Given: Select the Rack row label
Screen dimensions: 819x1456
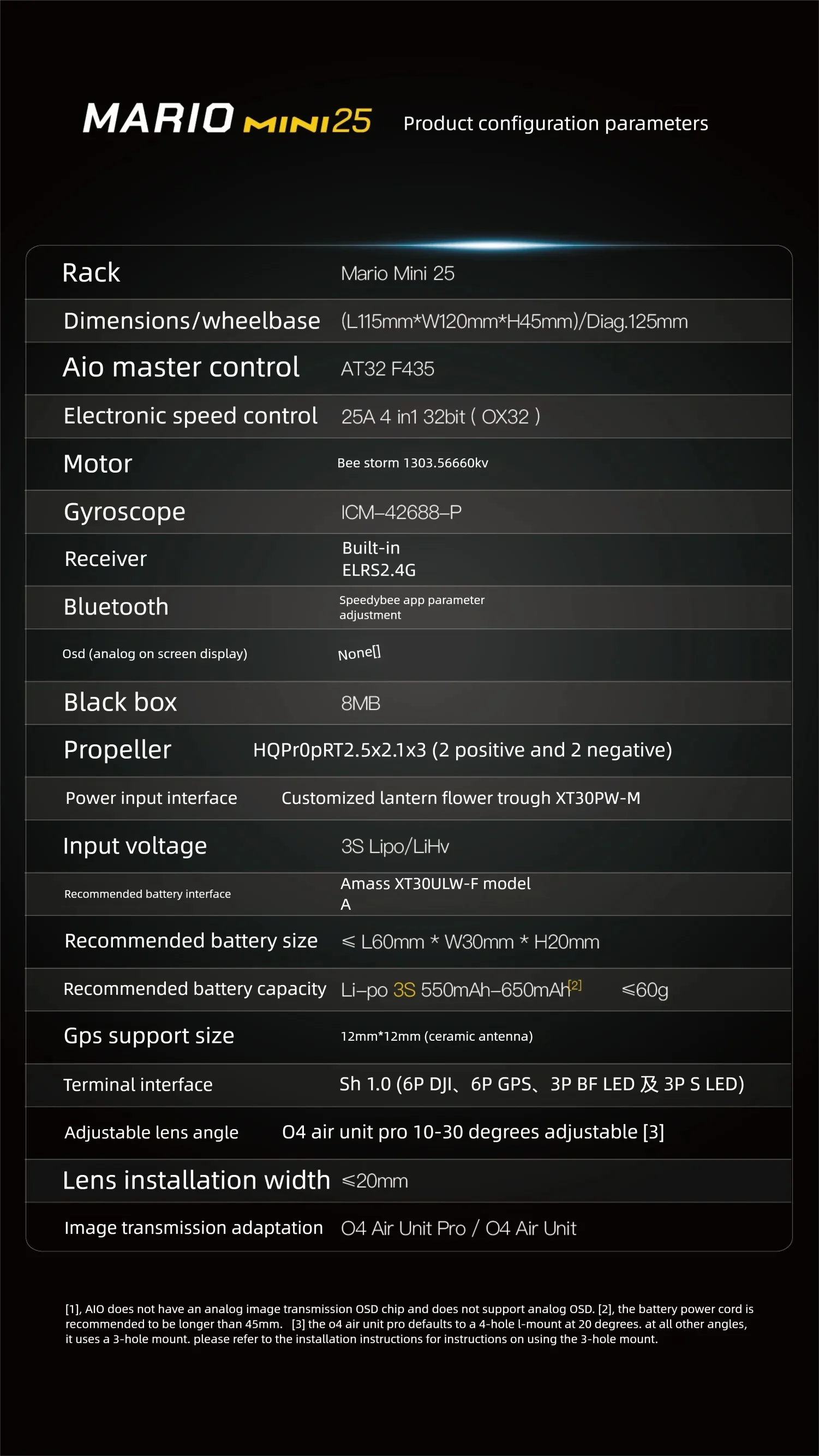Looking at the screenshot, I should click(91, 273).
